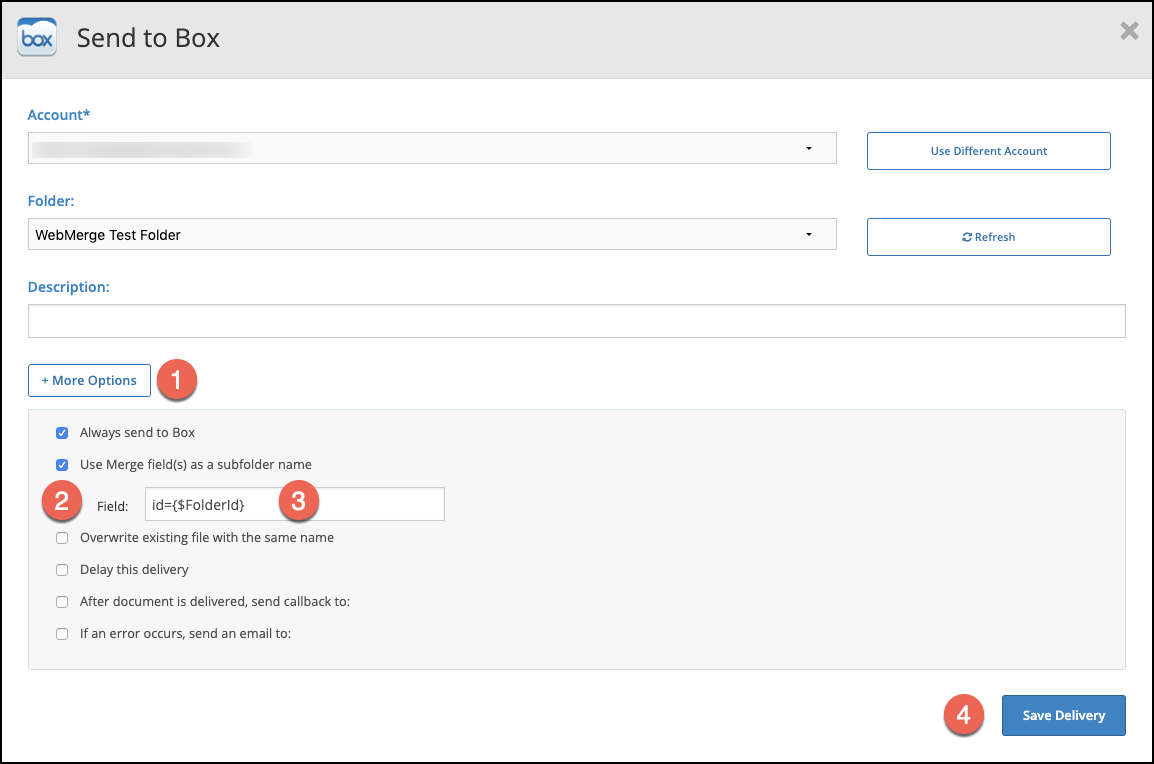
Task: Expand the More Options section
Action: (x=89, y=381)
